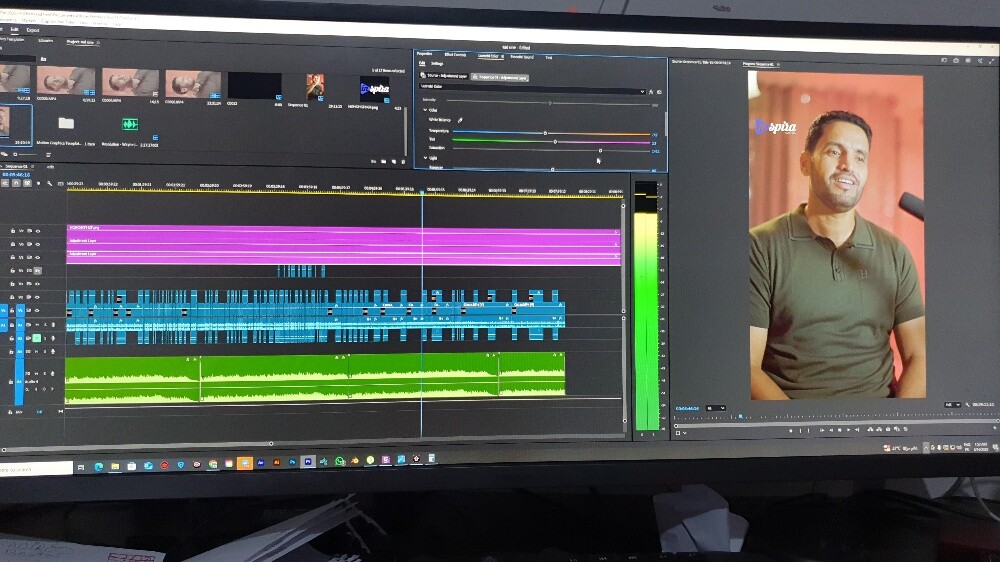Open Timeline Display Settings wrench icon

(49, 184)
